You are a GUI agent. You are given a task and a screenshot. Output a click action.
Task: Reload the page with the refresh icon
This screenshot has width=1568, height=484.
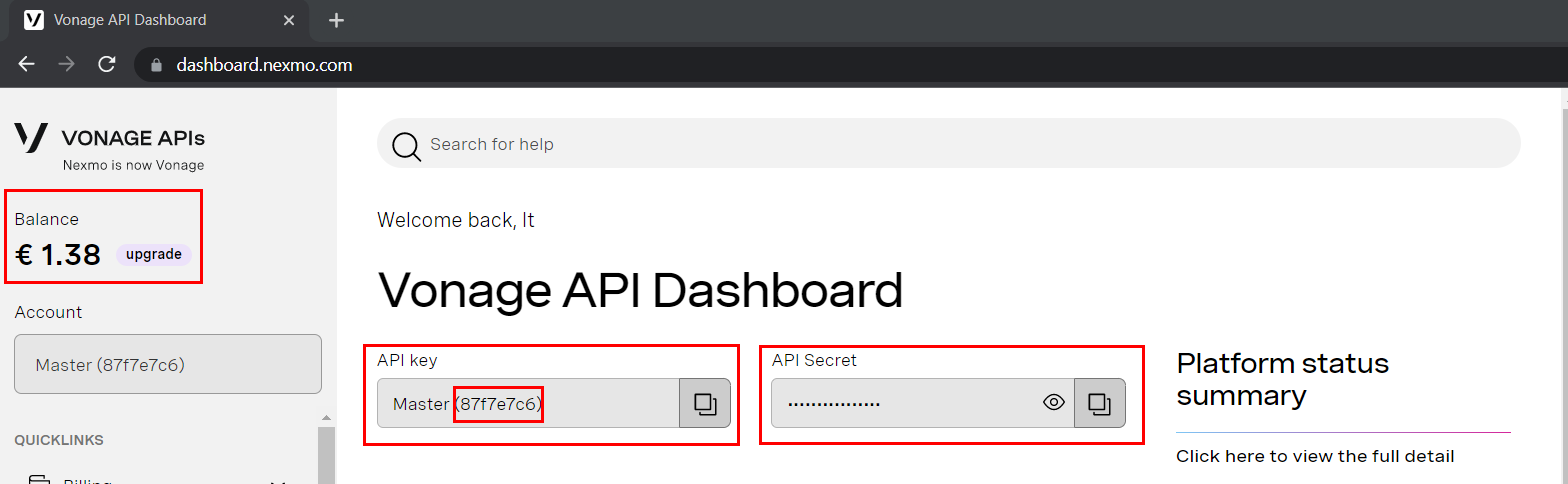pyautogui.click(x=107, y=65)
